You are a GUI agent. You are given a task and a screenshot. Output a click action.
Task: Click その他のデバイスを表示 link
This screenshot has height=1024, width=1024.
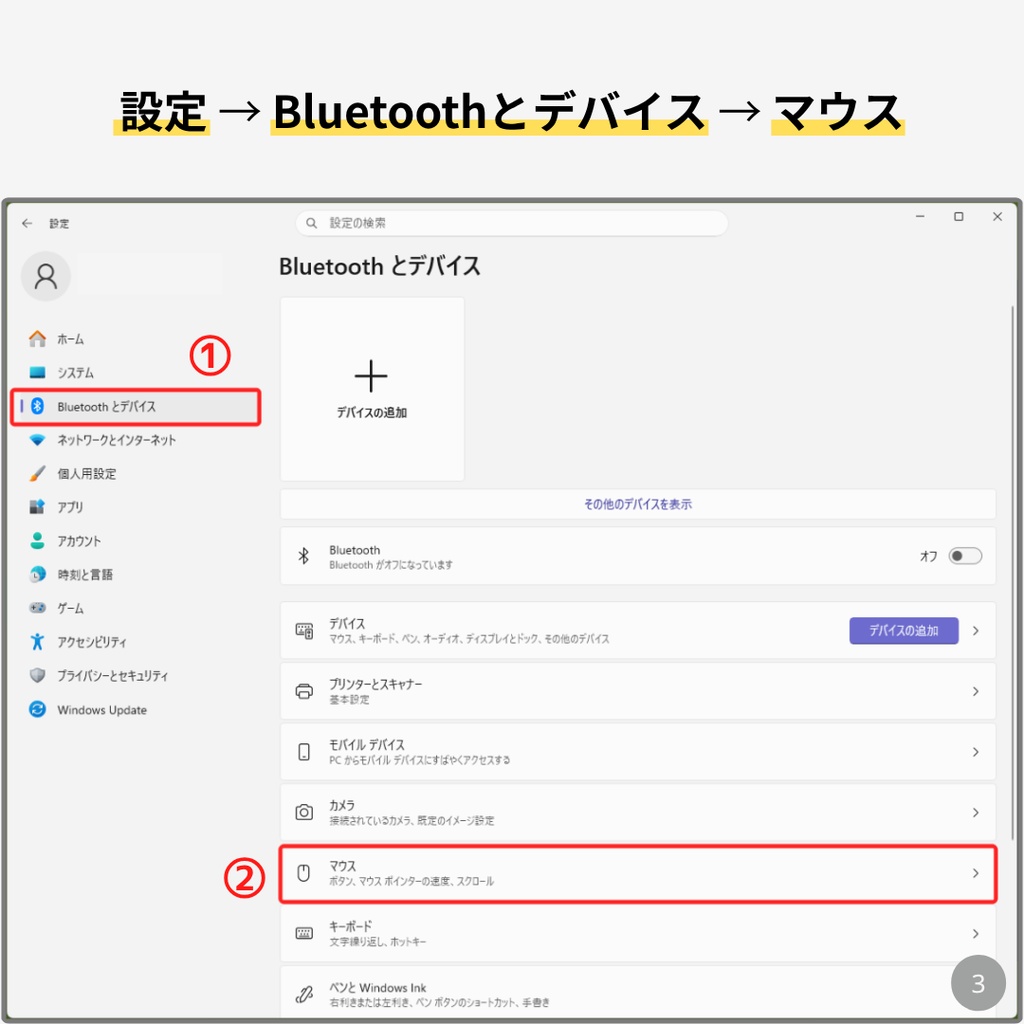[x=638, y=504]
